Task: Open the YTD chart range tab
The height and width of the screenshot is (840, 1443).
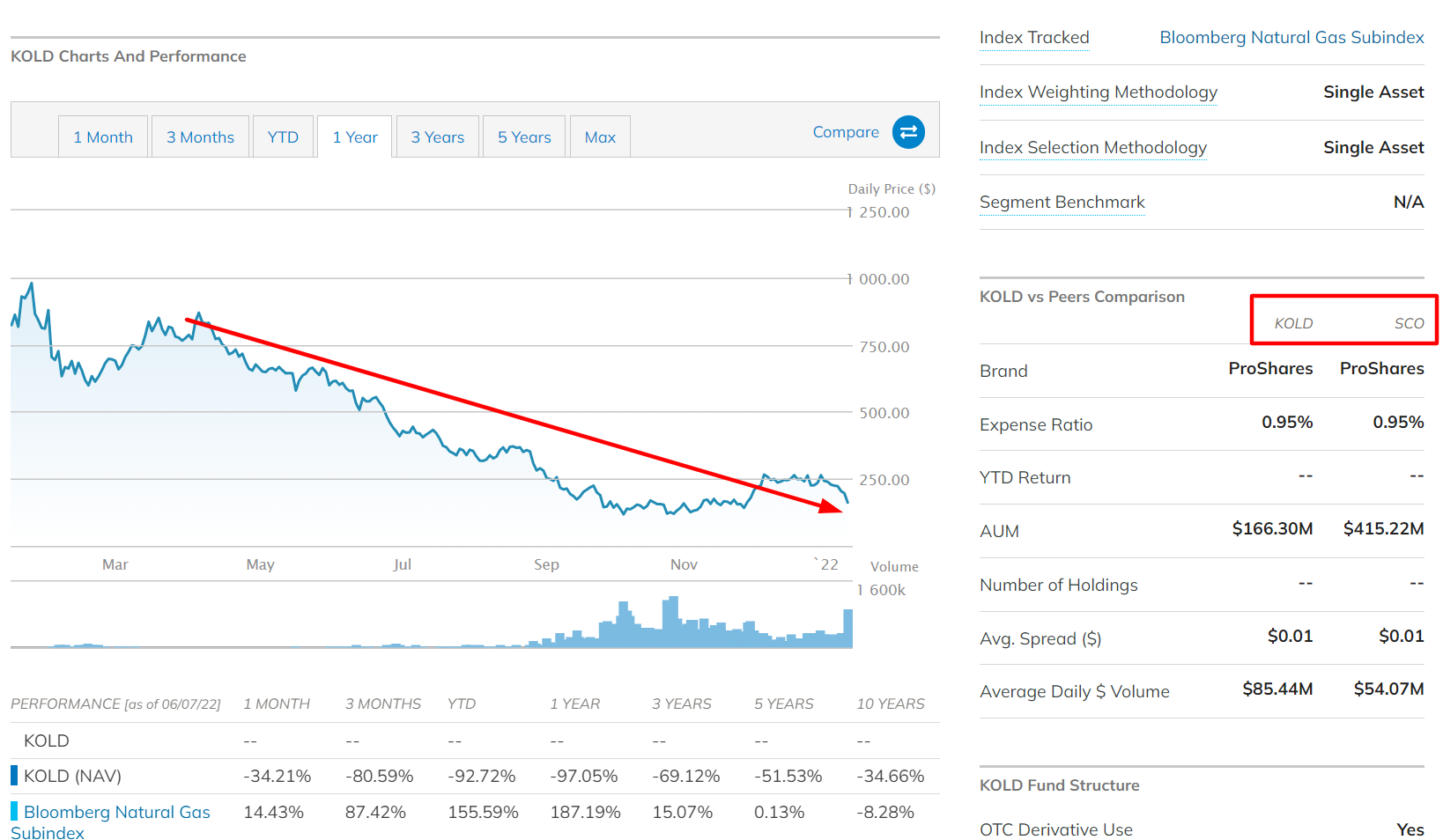Action: click(283, 136)
